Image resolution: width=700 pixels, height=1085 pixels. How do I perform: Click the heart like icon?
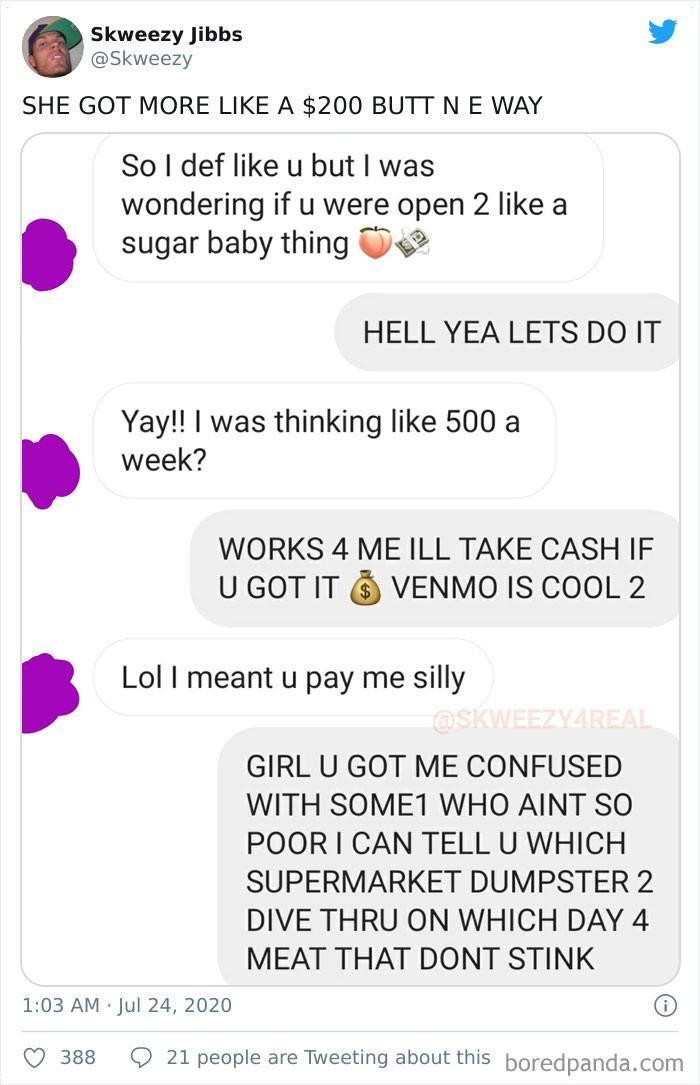click(35, 1057)
